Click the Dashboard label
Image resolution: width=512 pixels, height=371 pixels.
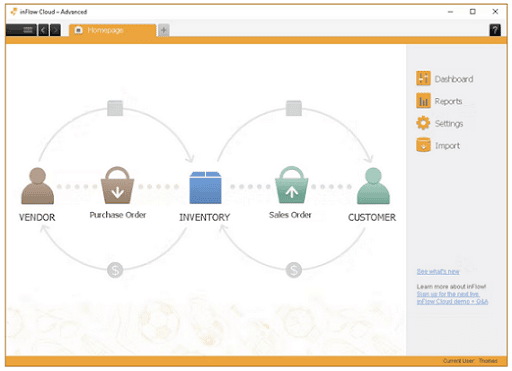click(454, 79)
